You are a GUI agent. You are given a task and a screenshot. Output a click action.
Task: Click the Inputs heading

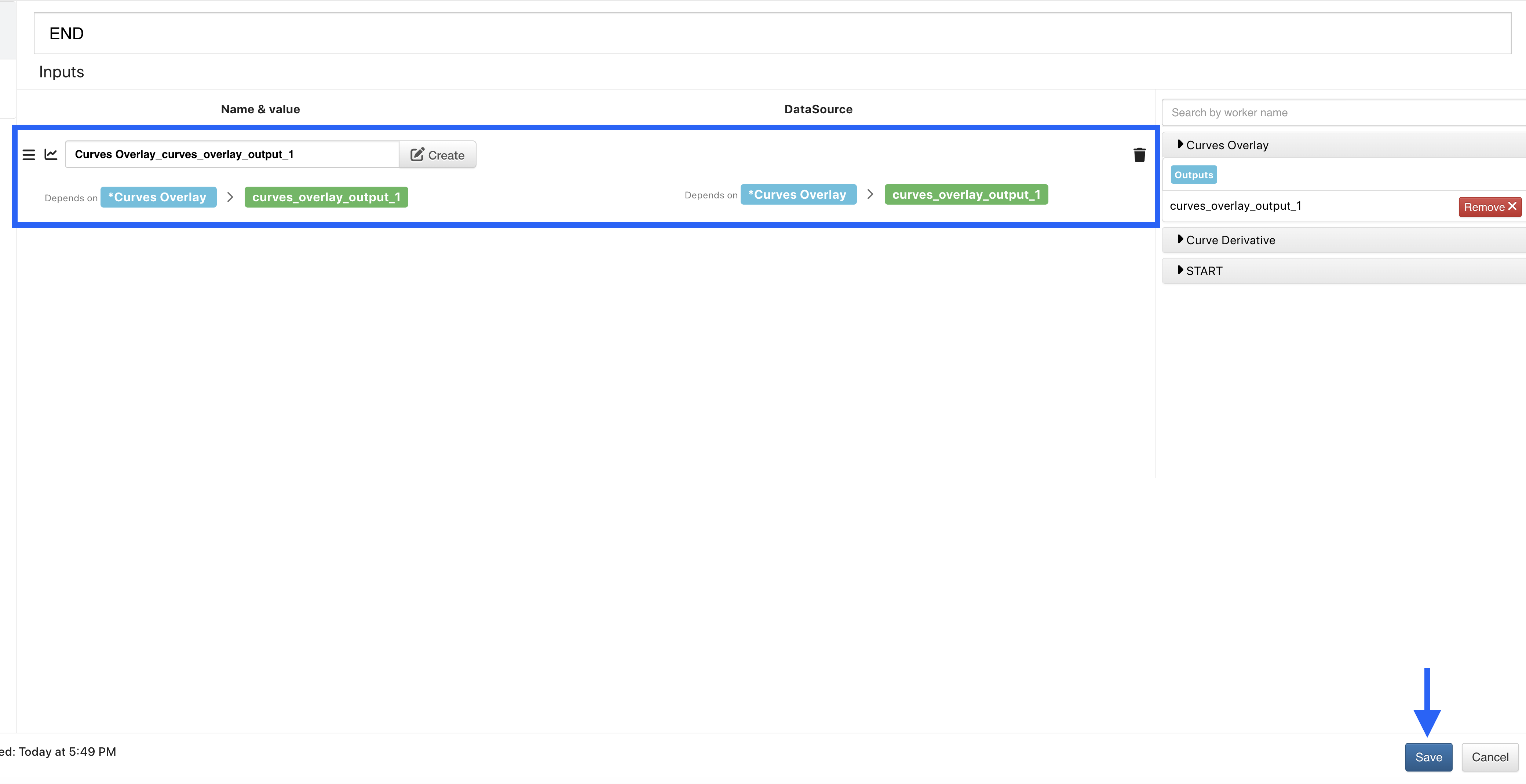tap(62, 72)
